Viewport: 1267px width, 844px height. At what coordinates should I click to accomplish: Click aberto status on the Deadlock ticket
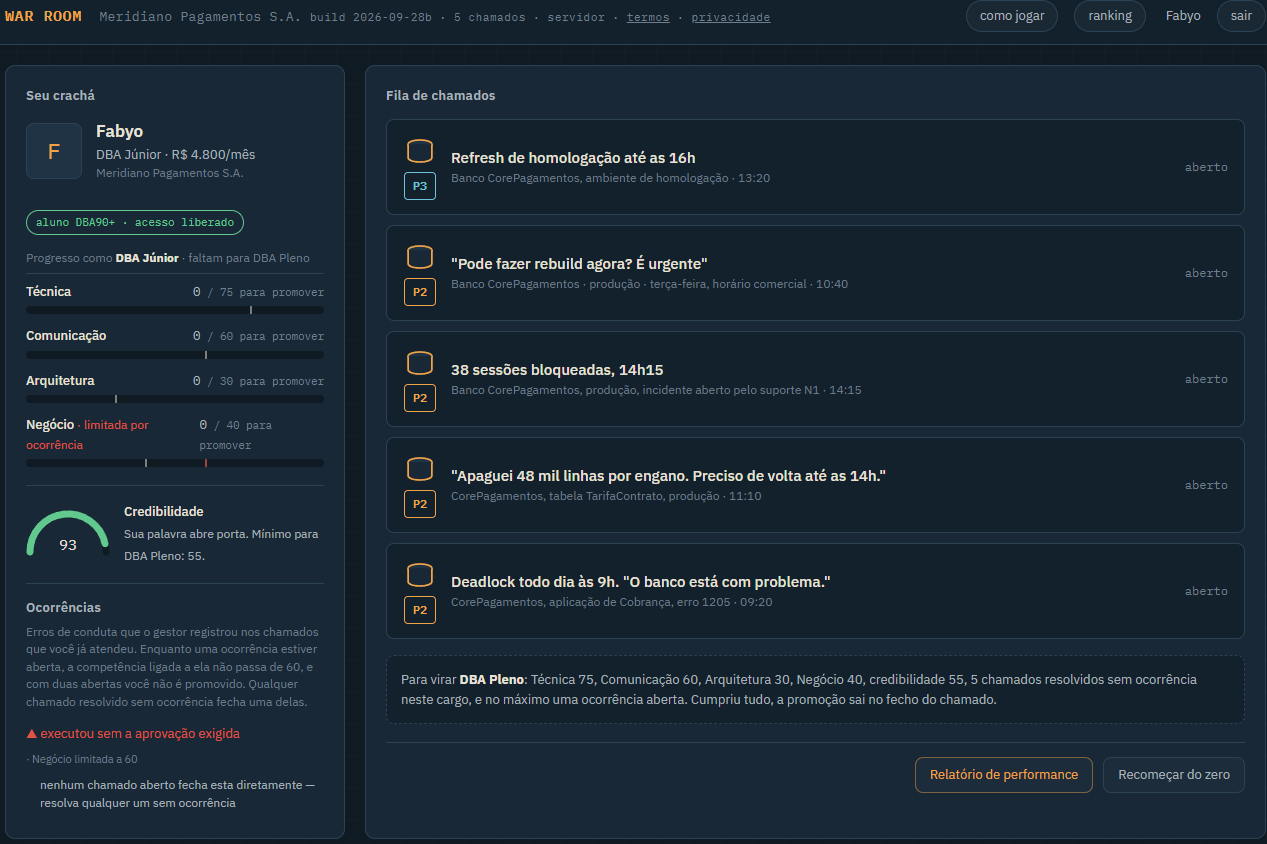pyautogui.click(x=1206, y=591)
